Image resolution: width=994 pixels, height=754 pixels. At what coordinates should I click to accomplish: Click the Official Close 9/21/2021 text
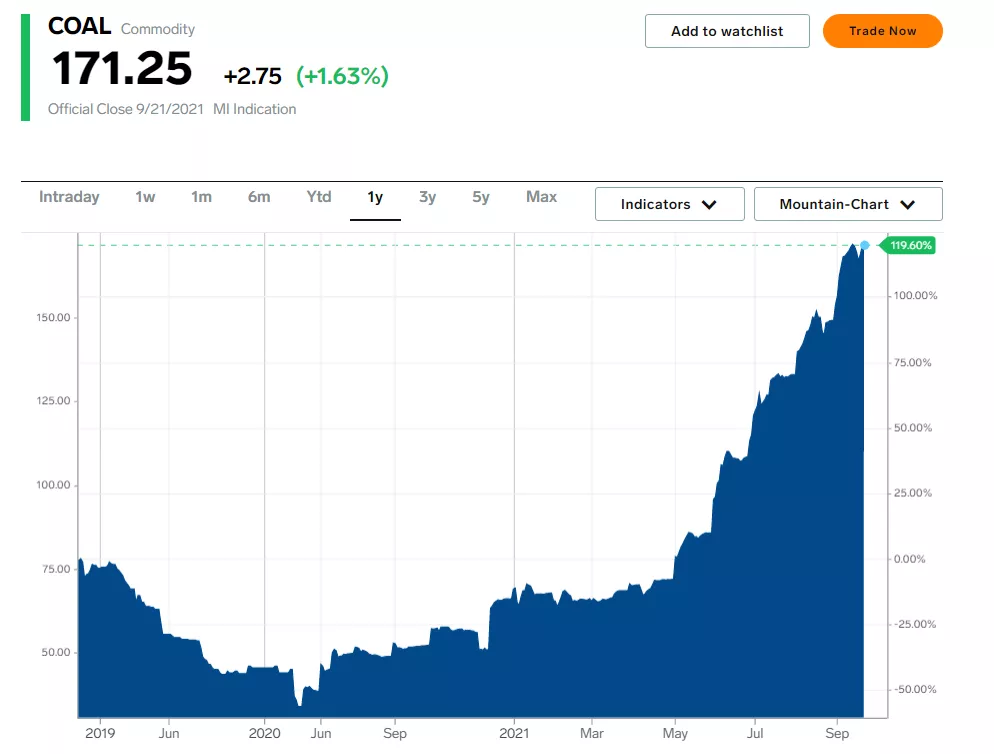tap(126, 109)
